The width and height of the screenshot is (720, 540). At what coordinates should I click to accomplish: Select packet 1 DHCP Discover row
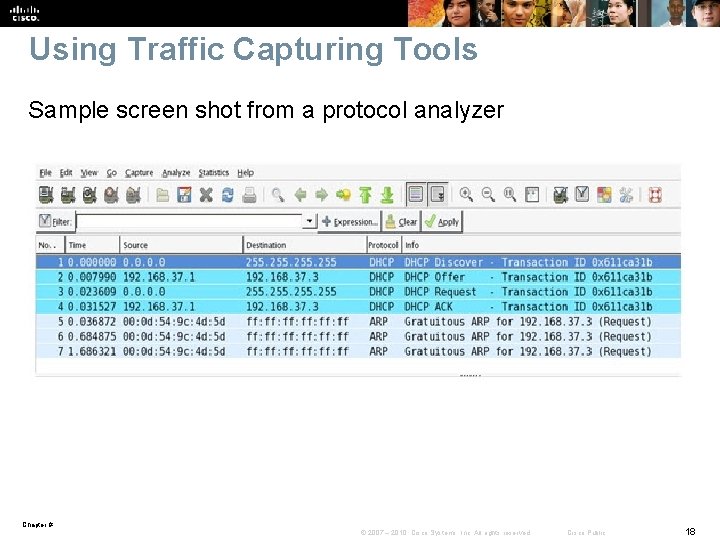point(358,262)
